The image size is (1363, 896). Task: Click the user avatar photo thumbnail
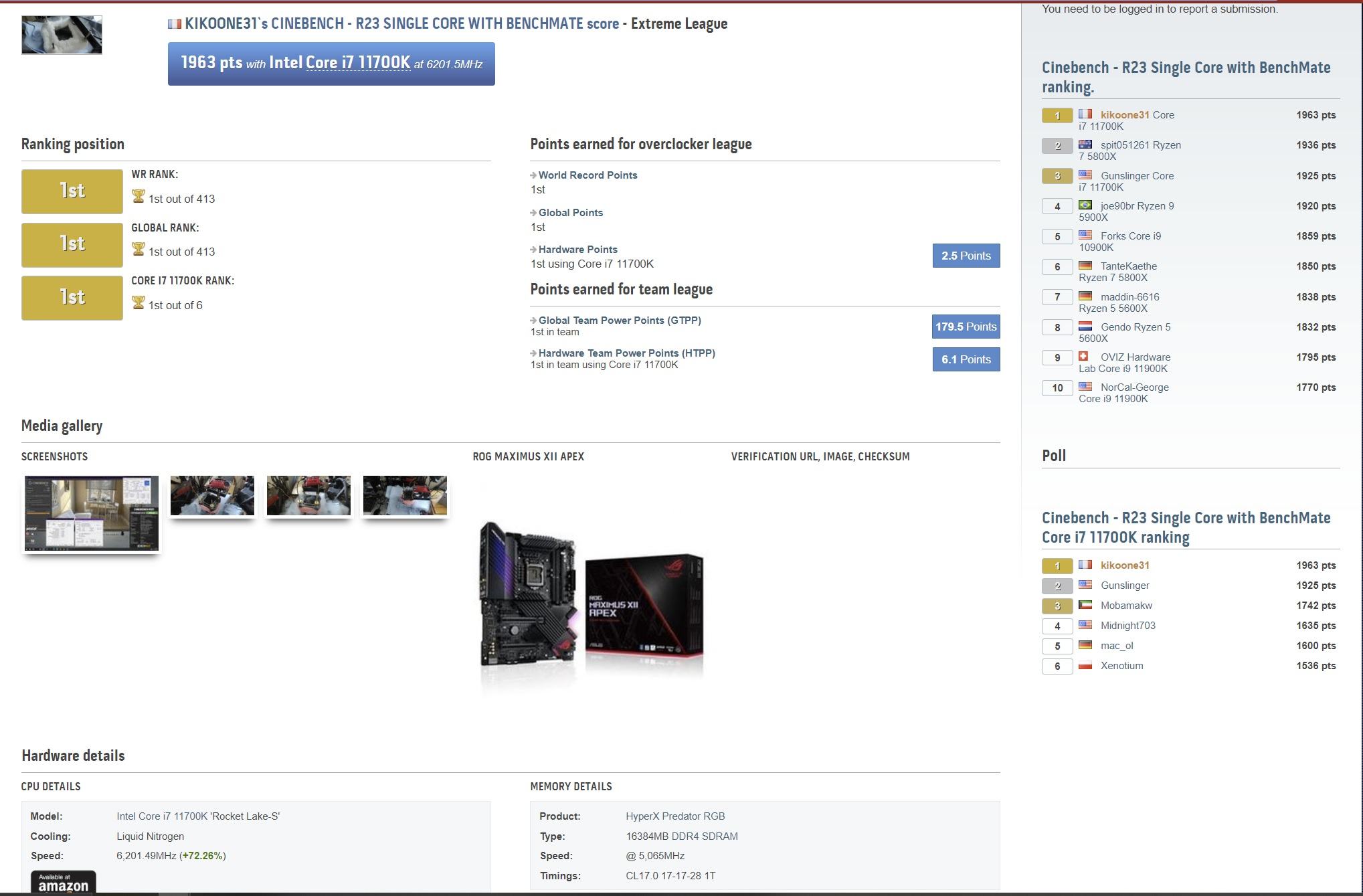[62, 35]
